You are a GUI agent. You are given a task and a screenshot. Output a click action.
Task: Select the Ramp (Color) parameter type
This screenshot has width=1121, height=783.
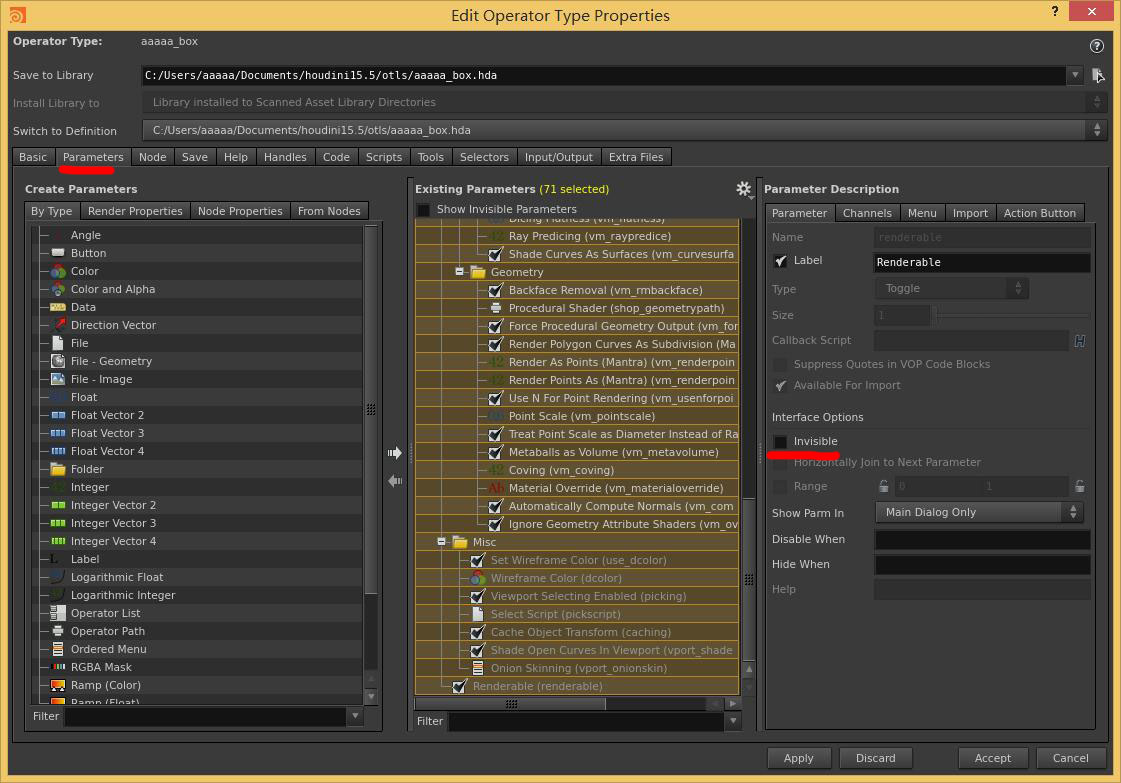pyautogui.click(x=106, y=685)
